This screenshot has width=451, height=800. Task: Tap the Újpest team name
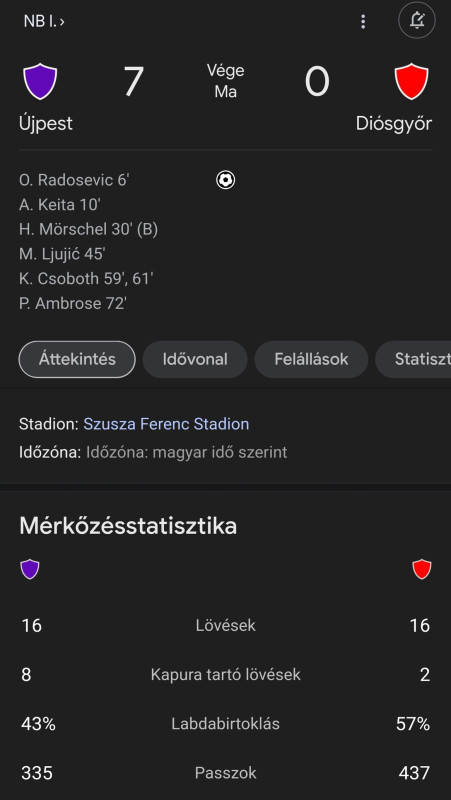pos(46,124)
